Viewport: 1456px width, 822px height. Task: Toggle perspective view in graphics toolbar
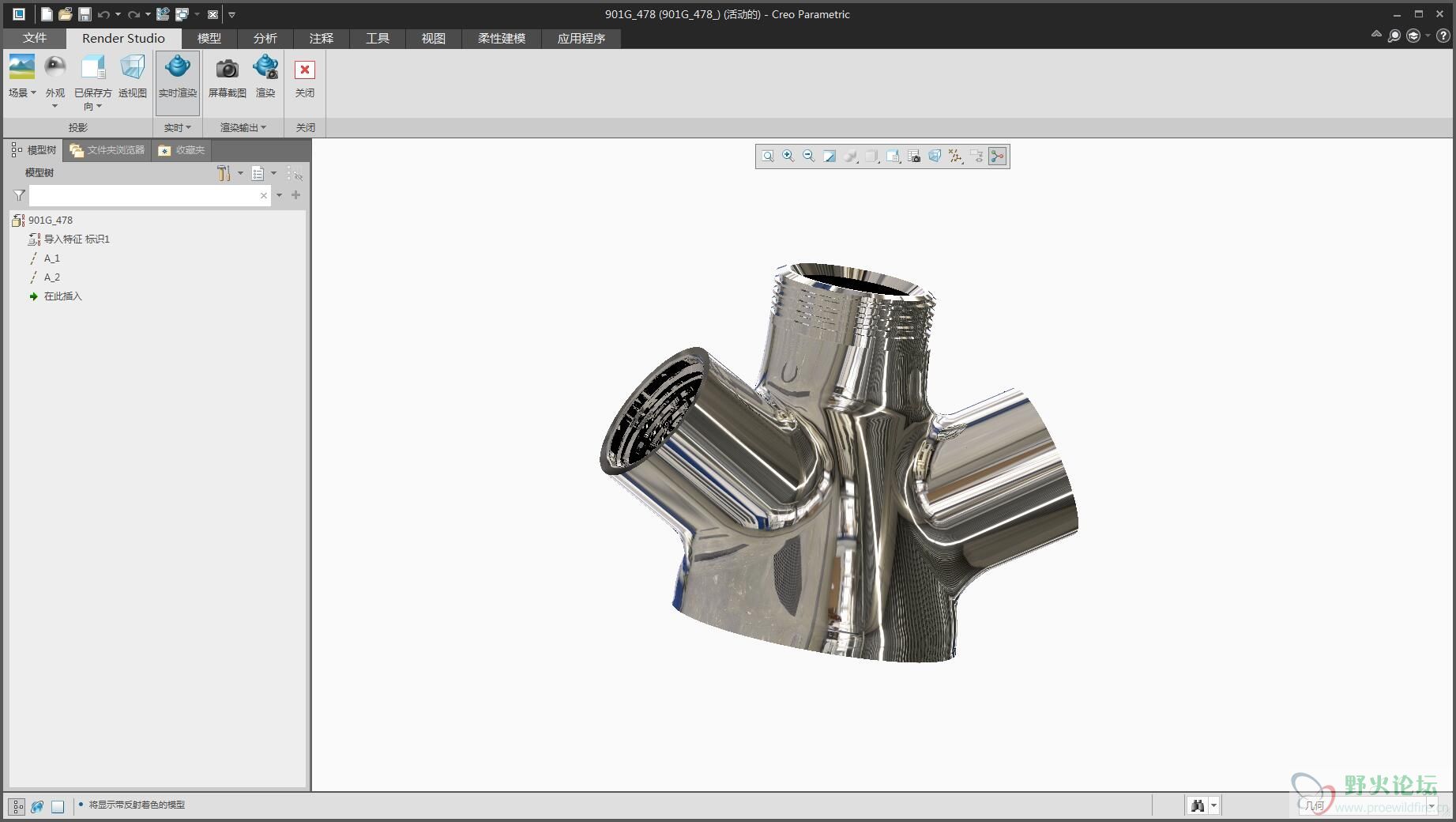[935, 156]
